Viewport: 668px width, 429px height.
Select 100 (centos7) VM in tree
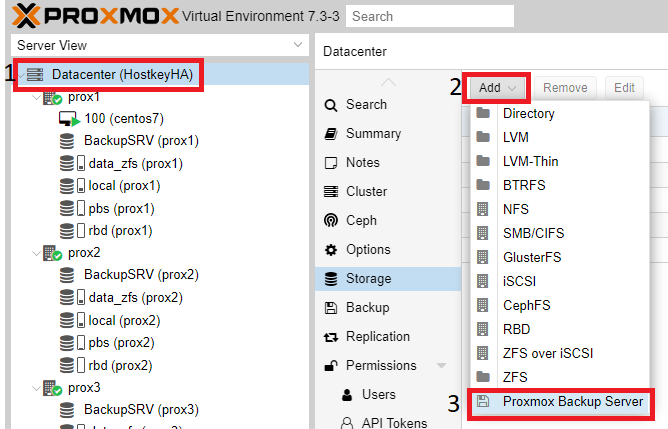[124, 119]
